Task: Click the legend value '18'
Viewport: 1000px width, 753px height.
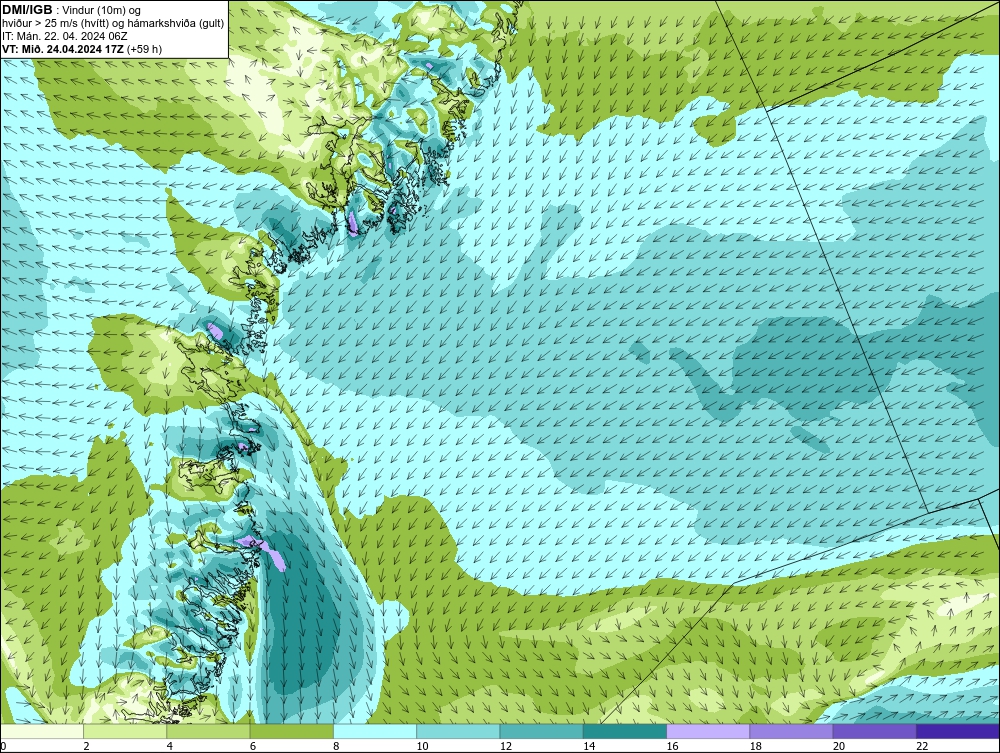Action: [x=756, y=746]
